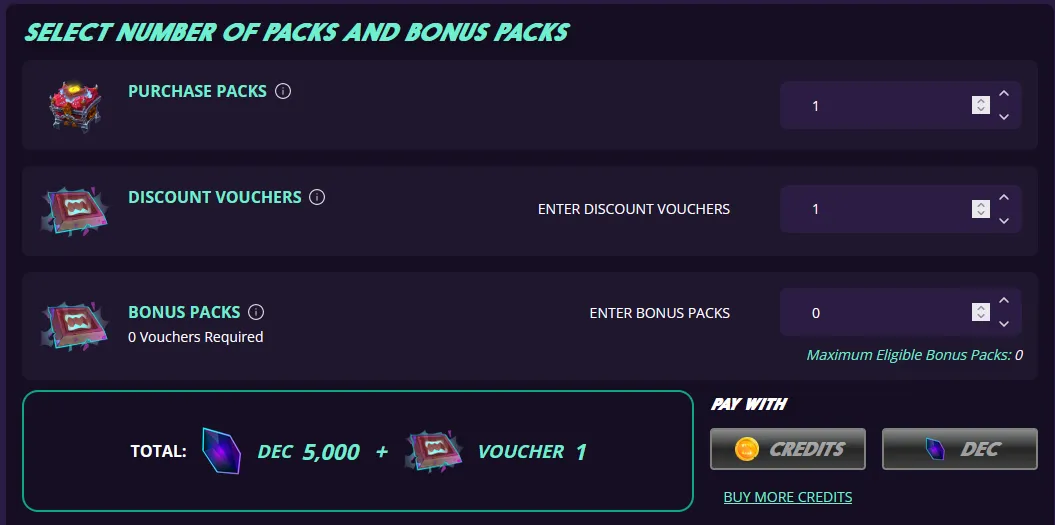Click the Discount Vouchers info icon
The height and width of the screenshot is (525, 1055).
317,197
